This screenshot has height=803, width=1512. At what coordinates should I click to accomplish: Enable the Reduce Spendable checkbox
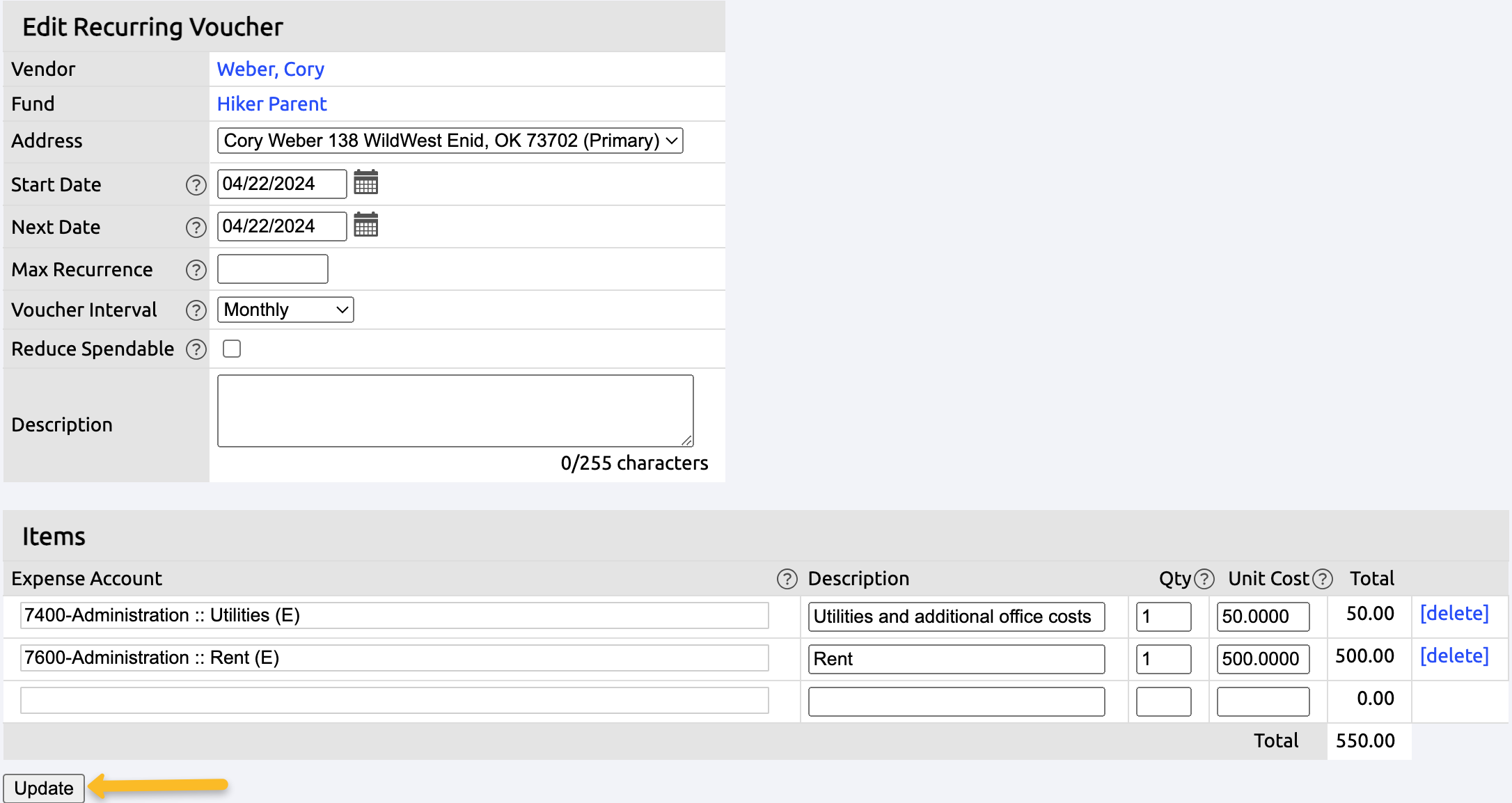[232, 349]
